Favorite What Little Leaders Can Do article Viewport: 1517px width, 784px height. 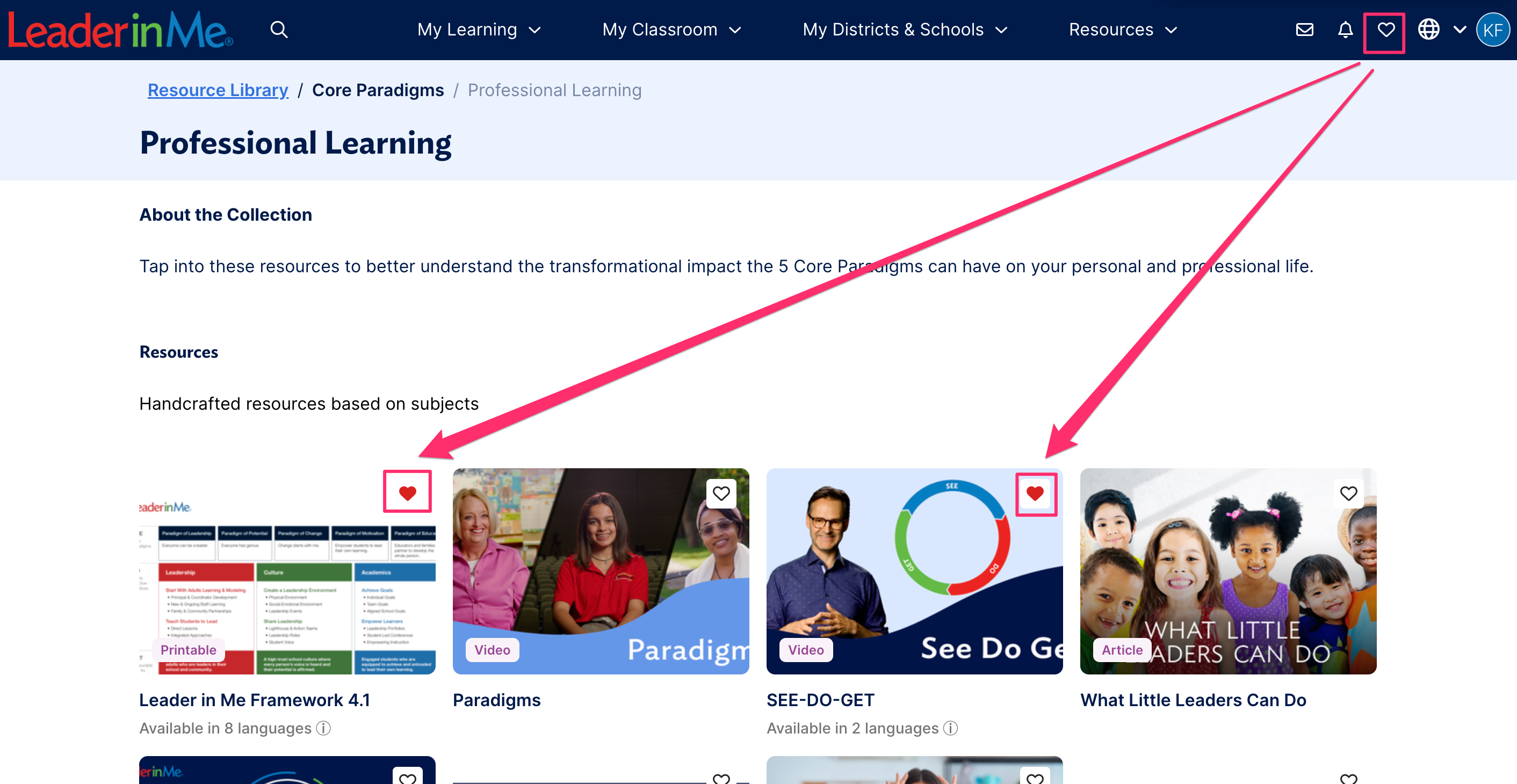[x=1348, y=493]
